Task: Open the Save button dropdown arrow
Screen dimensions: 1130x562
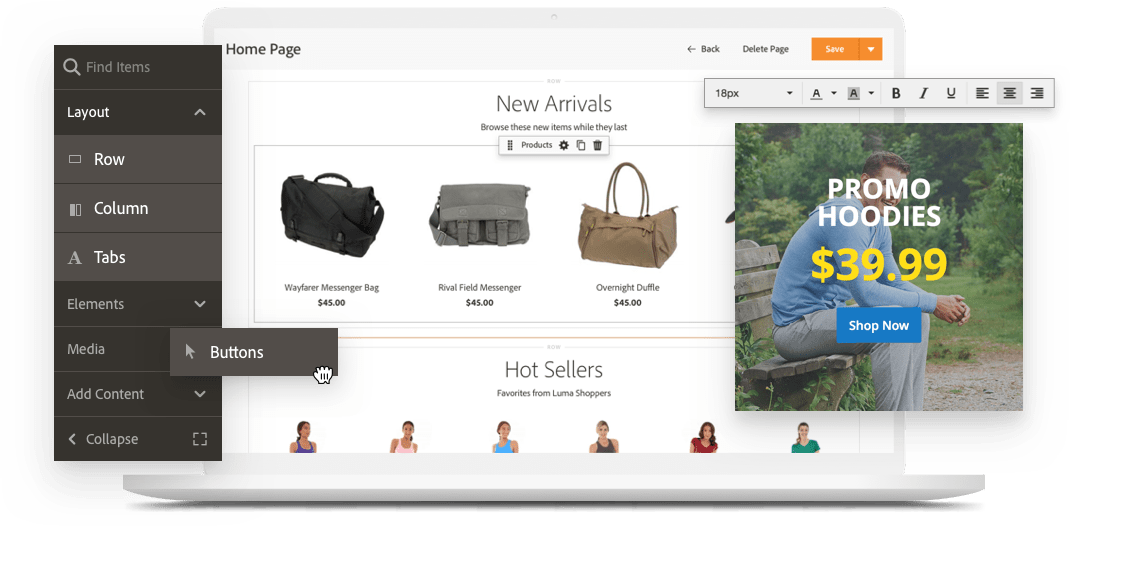Action: [x=871, y=49]
